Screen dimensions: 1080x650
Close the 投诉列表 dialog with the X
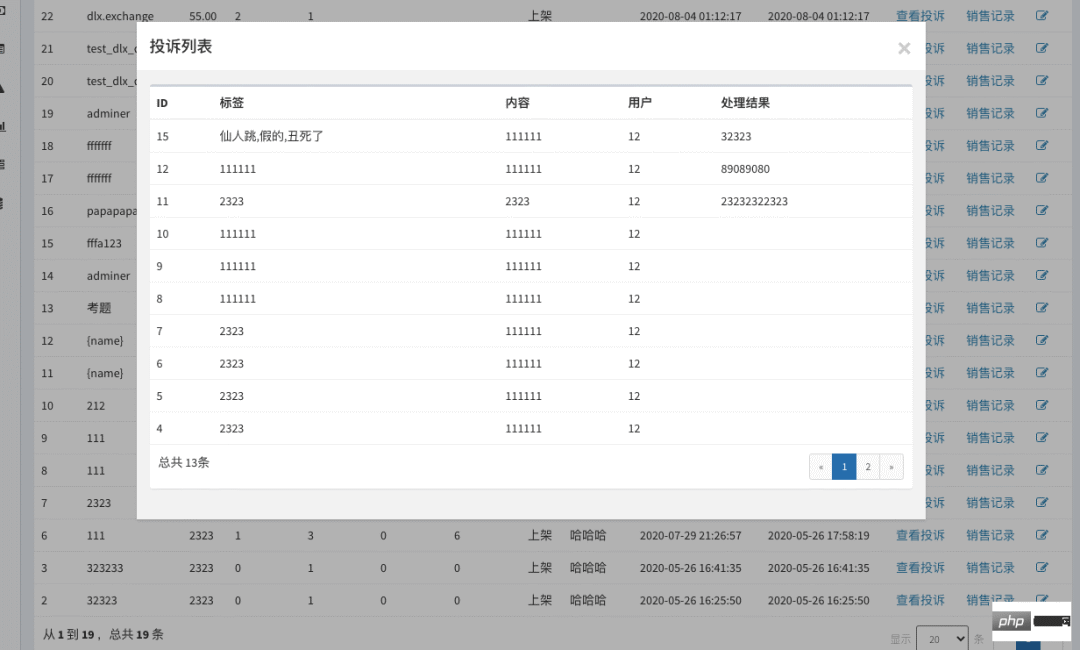[904, 48]
